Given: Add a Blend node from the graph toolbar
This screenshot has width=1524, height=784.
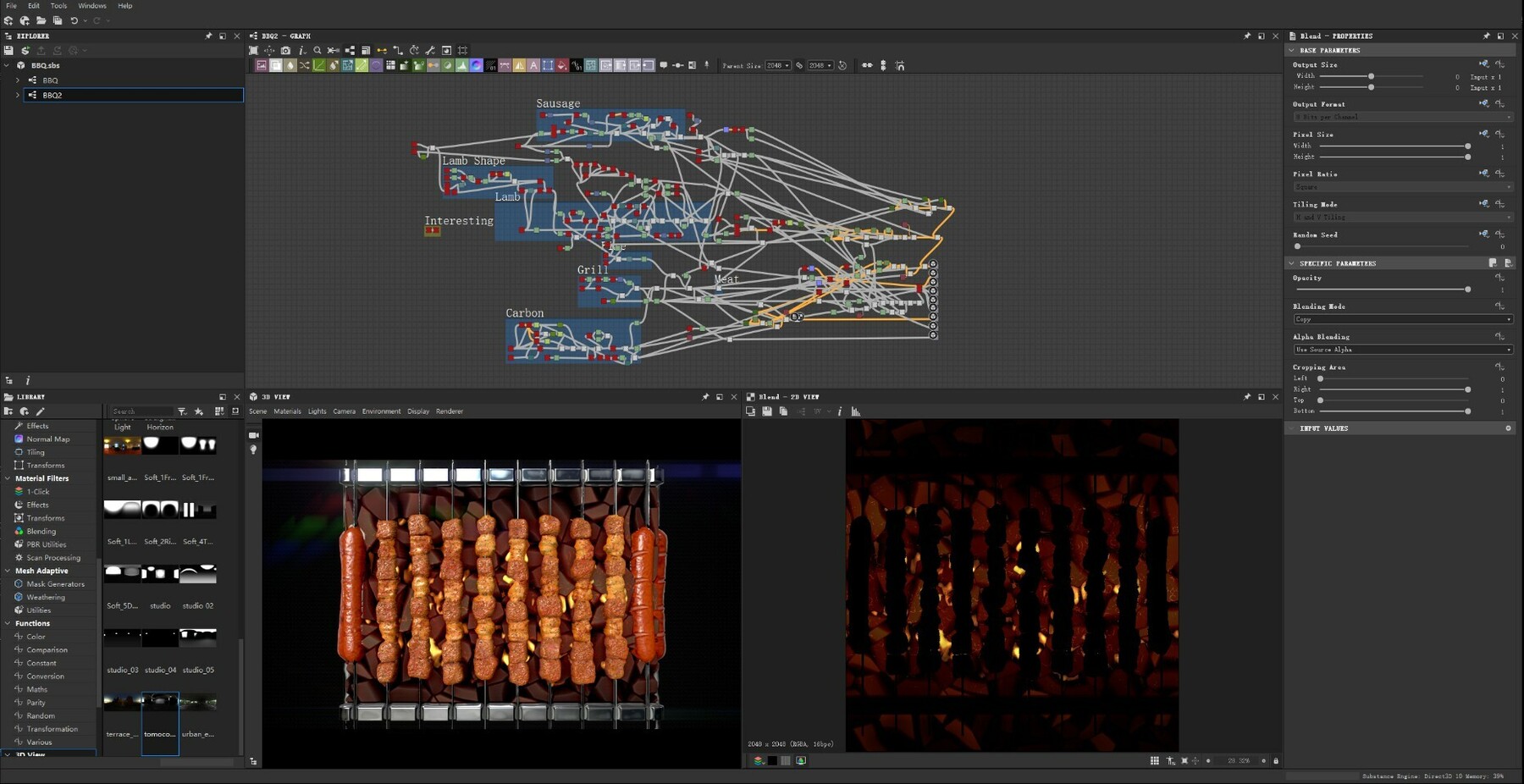Looking at the screenshot, I should (275, 65).
